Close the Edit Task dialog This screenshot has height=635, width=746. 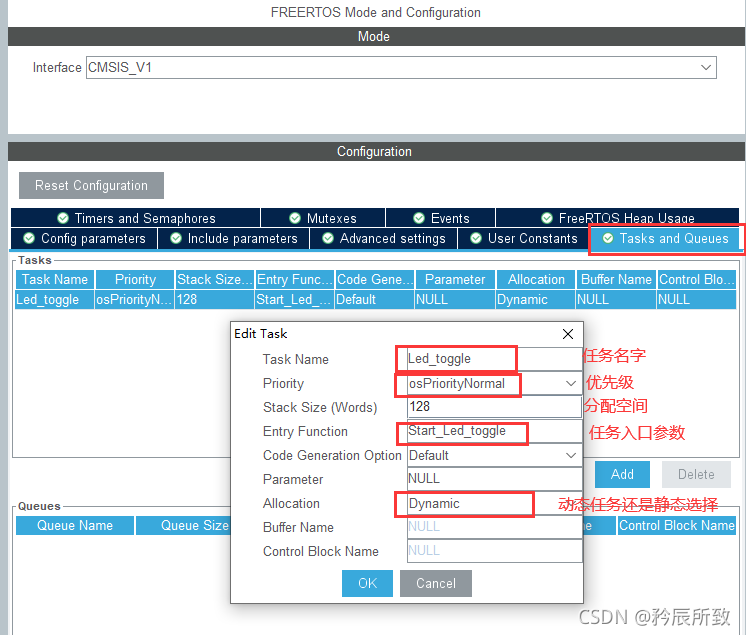[568, 334]
